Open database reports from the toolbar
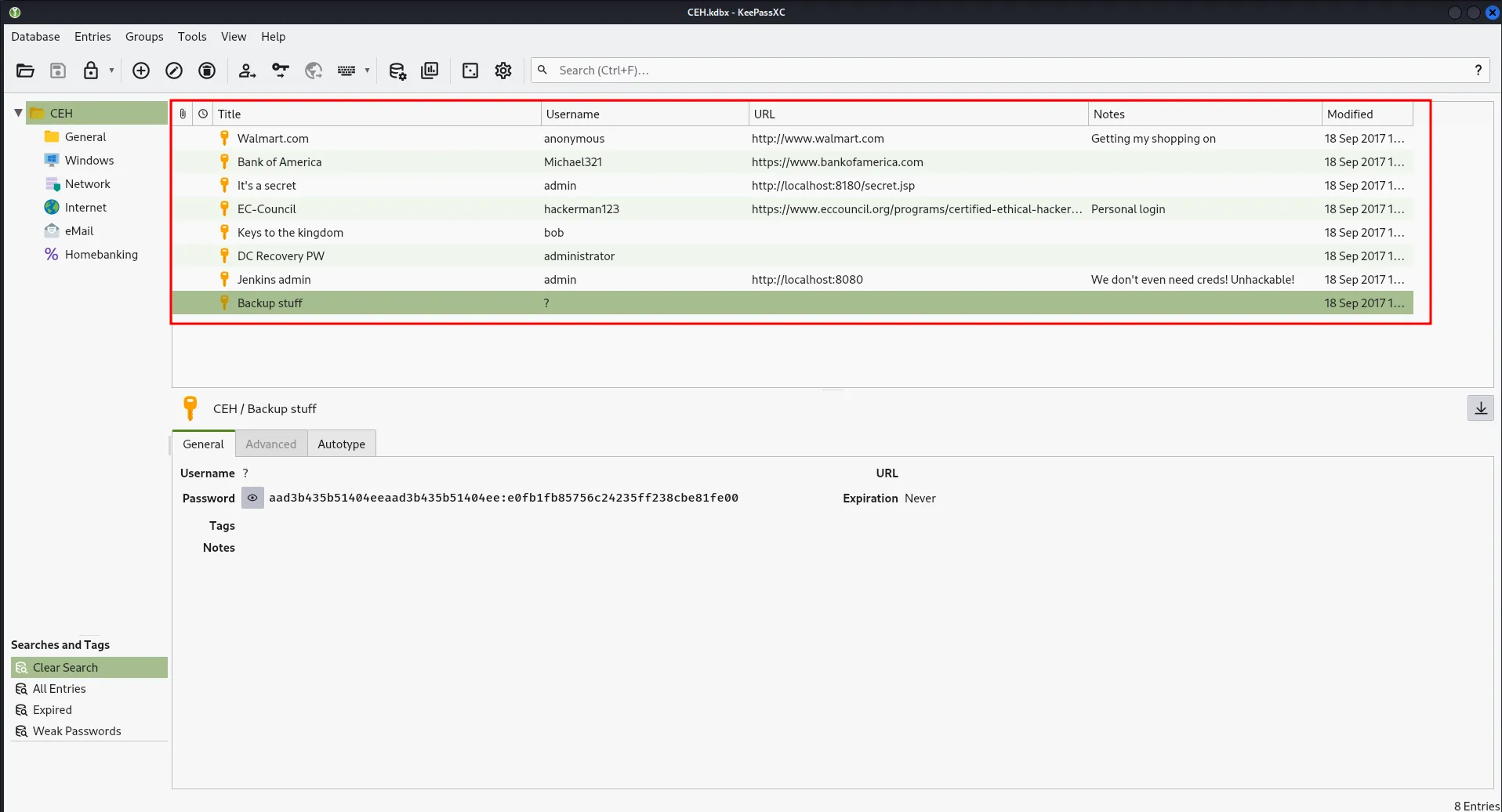This screenshot has width=1502, height=812. (430, 71)
